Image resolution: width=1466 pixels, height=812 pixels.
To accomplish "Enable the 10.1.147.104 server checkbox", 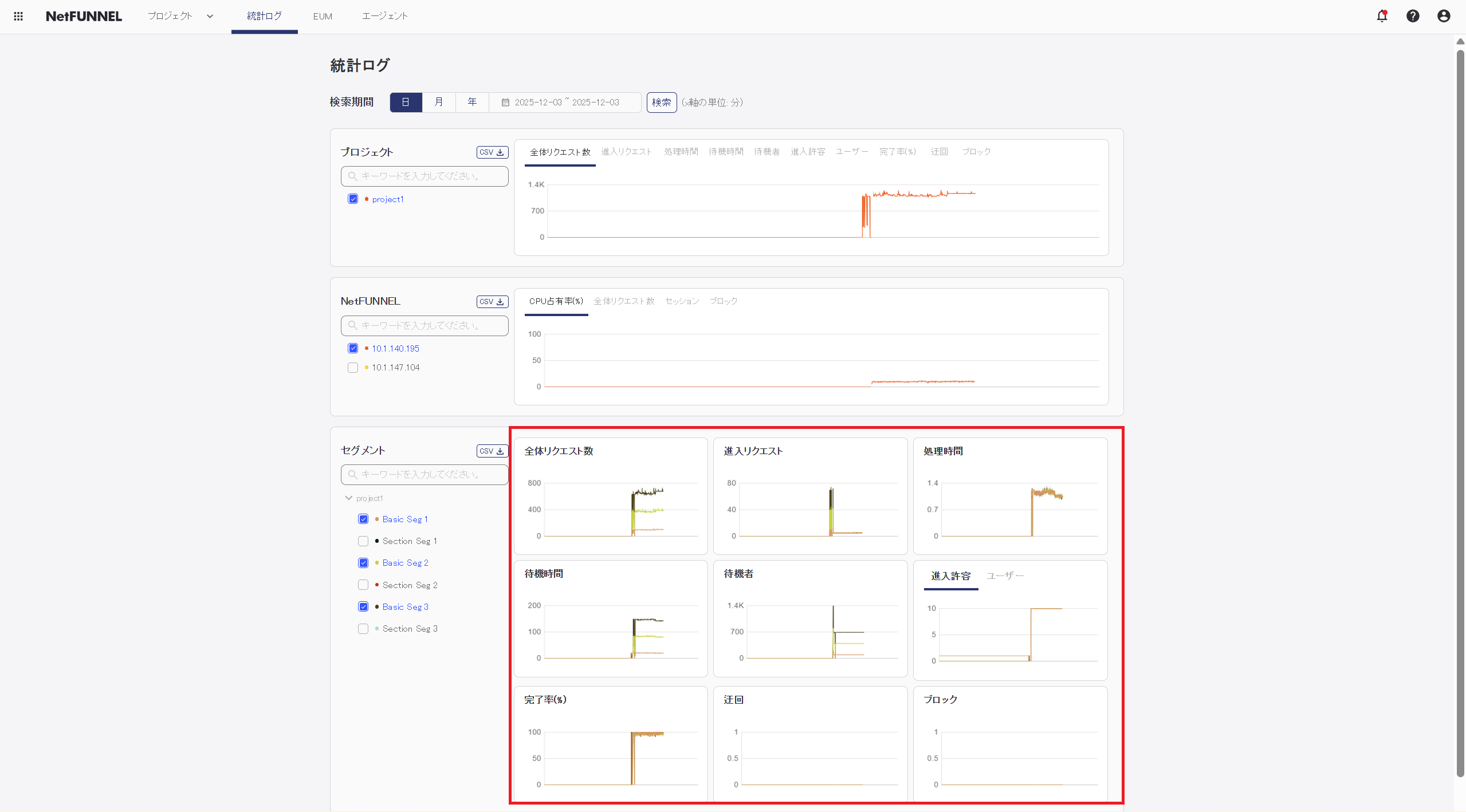I will pos(353,368).
